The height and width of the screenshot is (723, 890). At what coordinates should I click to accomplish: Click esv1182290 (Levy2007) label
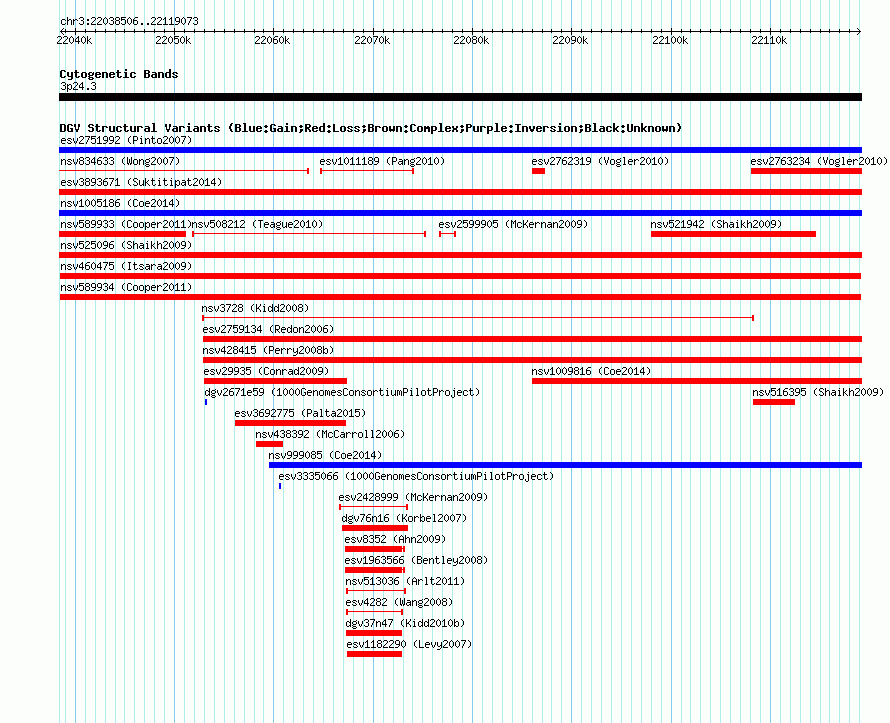pyautogui.click(x=409, y=644)
